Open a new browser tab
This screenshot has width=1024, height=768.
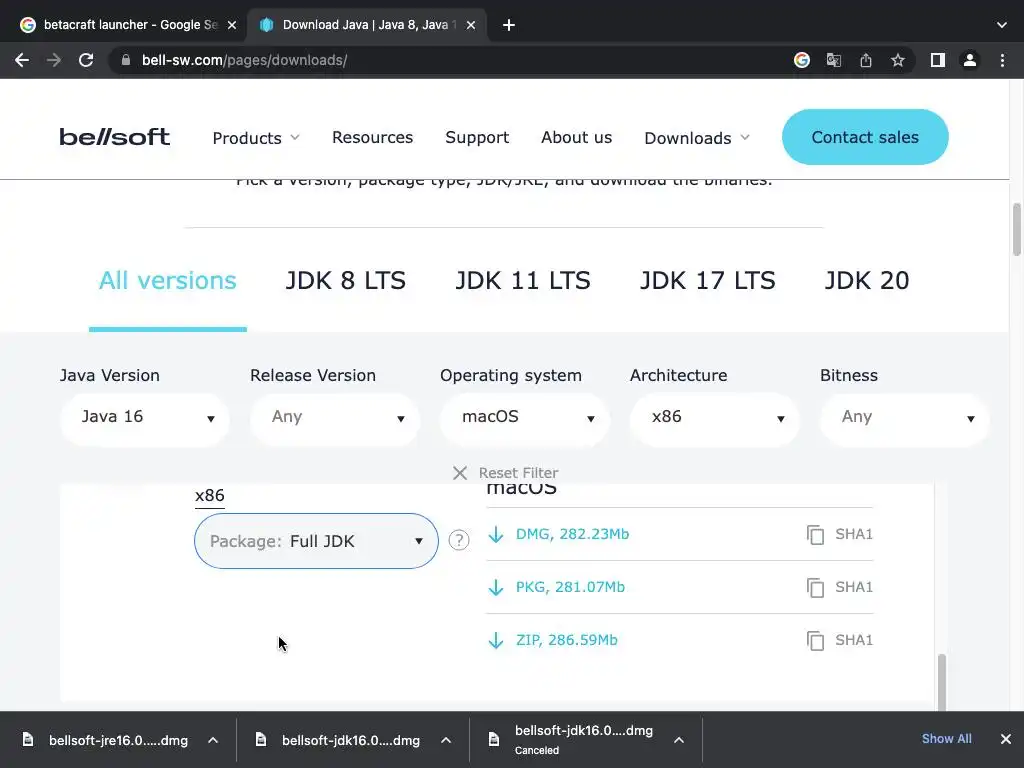pos(509,25)
